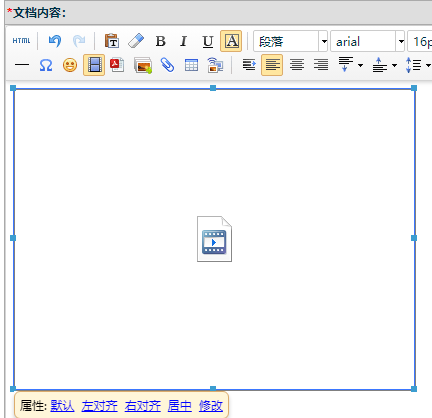Viewport: 432px width, 418px height.
Task: Toggle underline formatting
Action: pos(208,41)
